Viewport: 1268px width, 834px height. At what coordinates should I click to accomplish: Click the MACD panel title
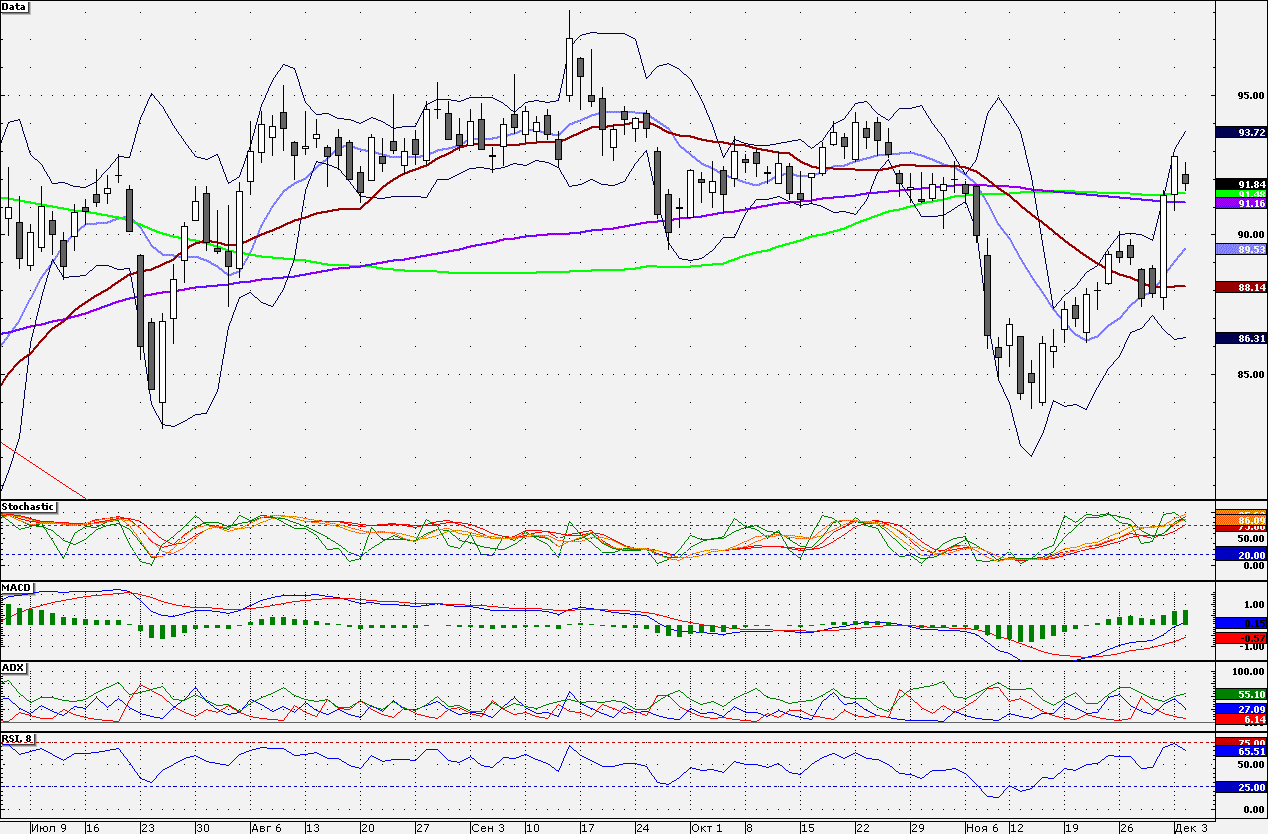click(x=15, y=587)
